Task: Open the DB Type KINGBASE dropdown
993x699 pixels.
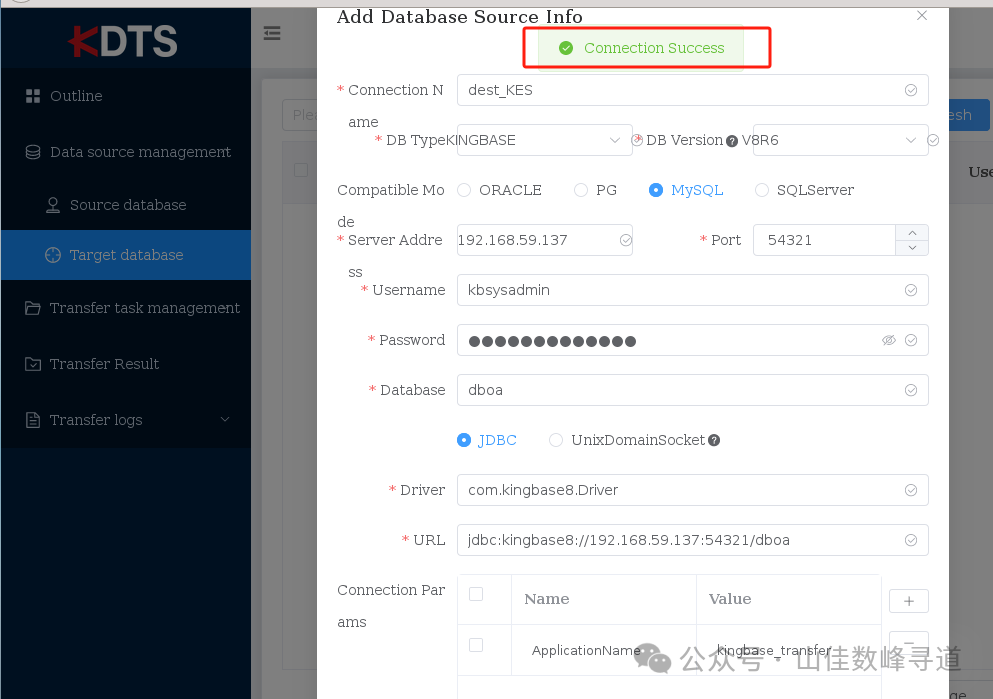Action: [x=545, y=140]
